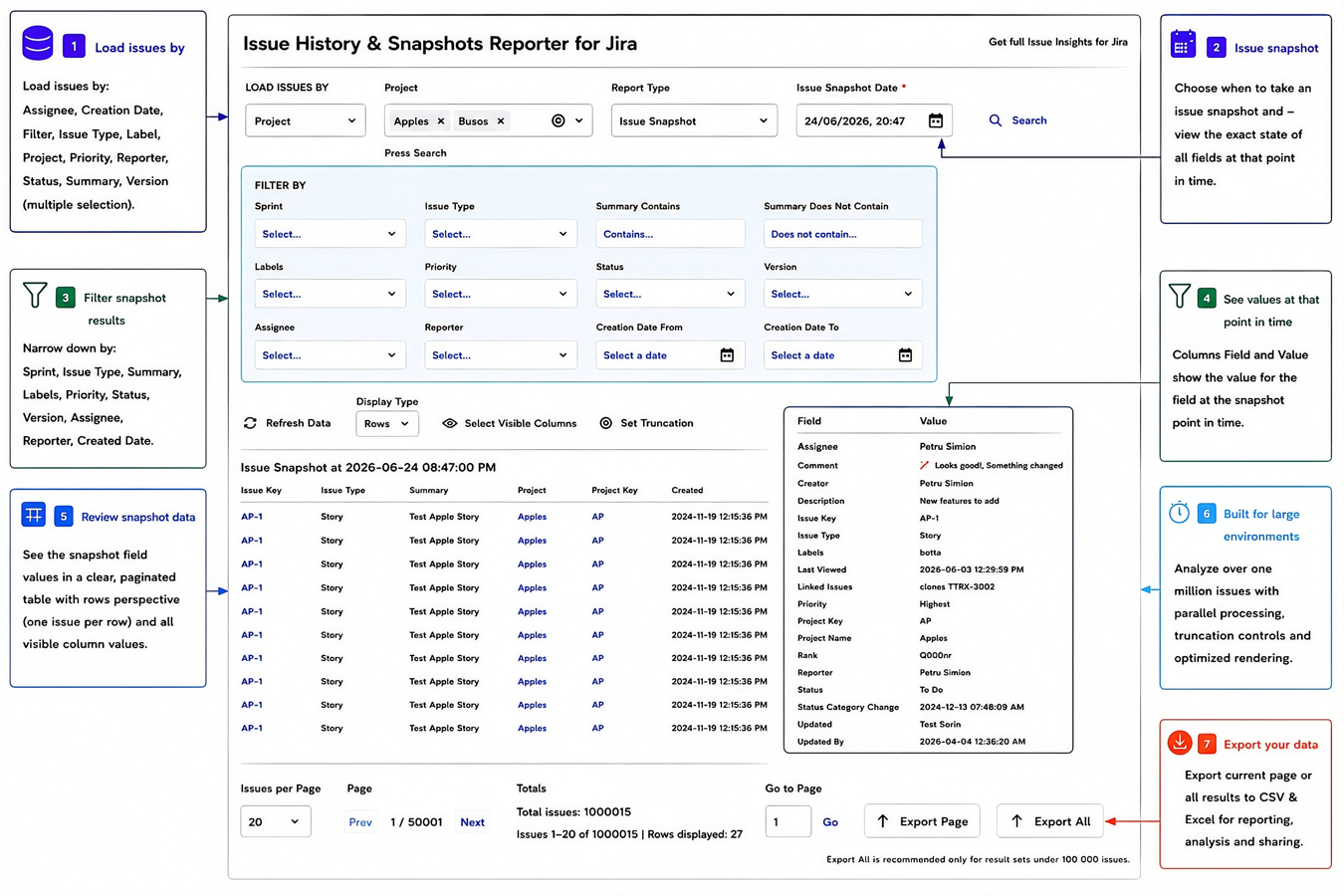Click the Go link beside page input

point(830,822)
